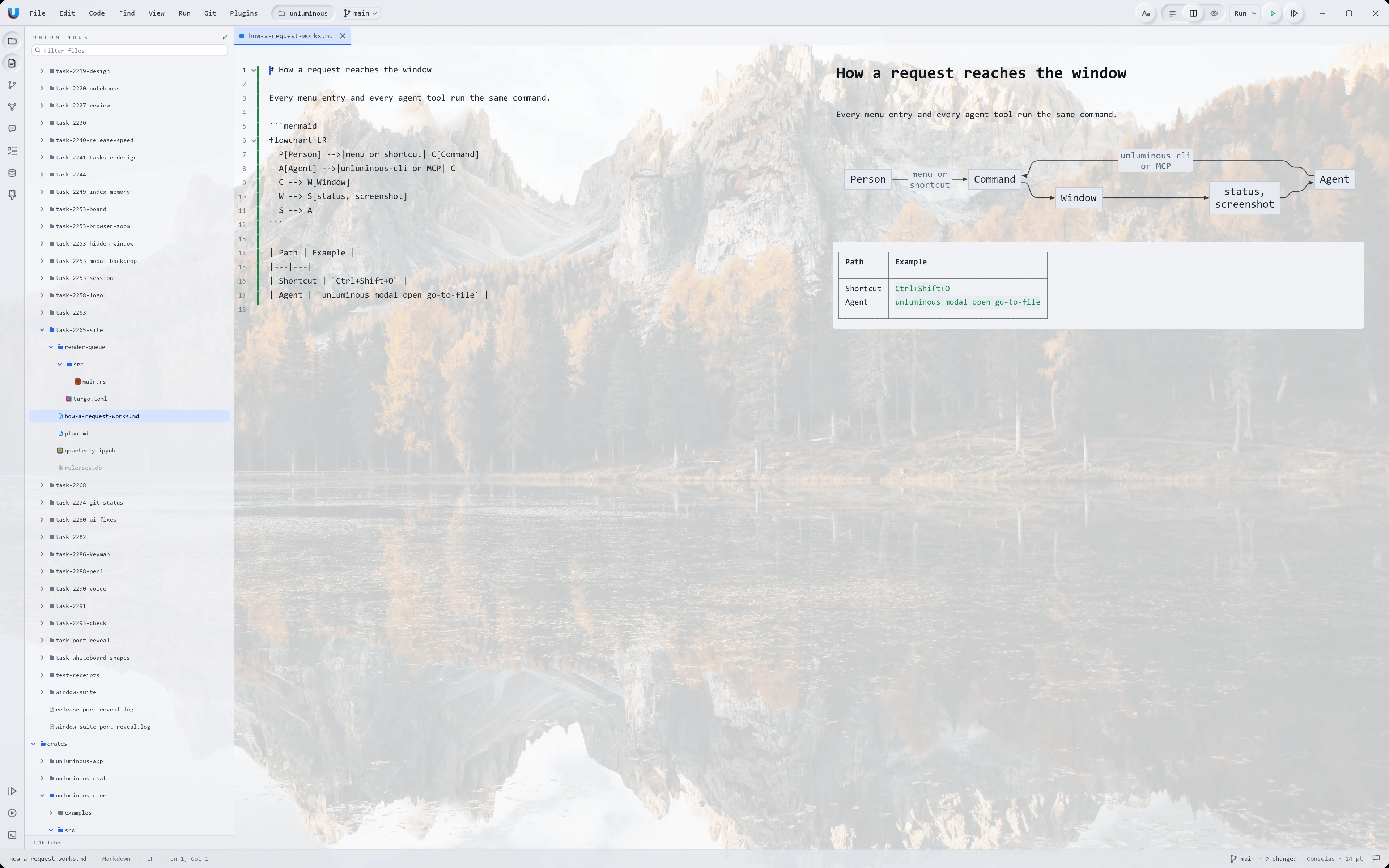Image resolution: width=1389 pixels, height=868 pixels.
Task: Open the chat bubble panel
Action: pyautogui.click(x=12, y=129)
